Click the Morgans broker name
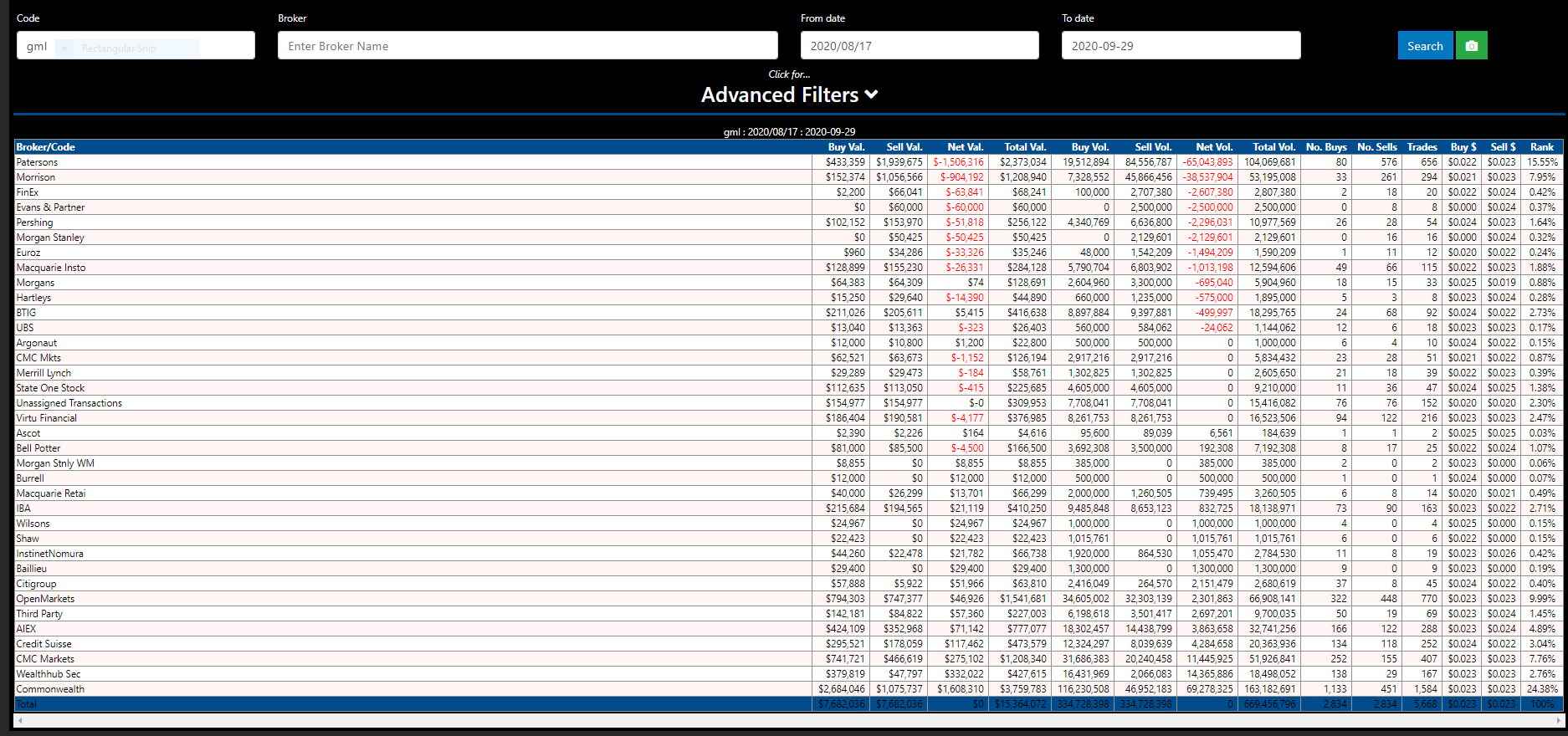Viewport: 1568px width, 736px height. (35, 283)
